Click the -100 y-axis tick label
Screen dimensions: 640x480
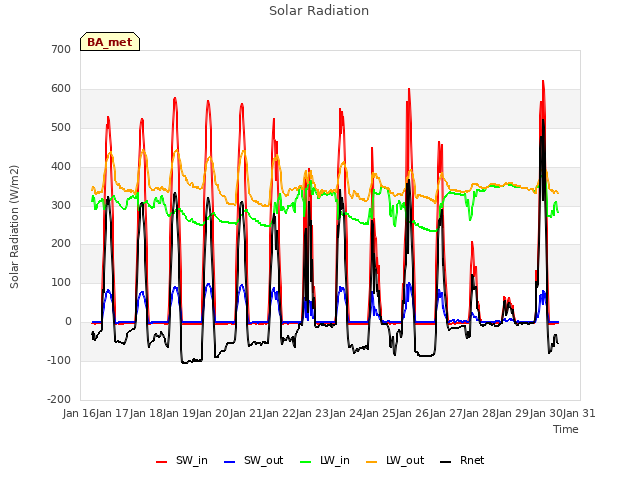click(x=59, y=360)
